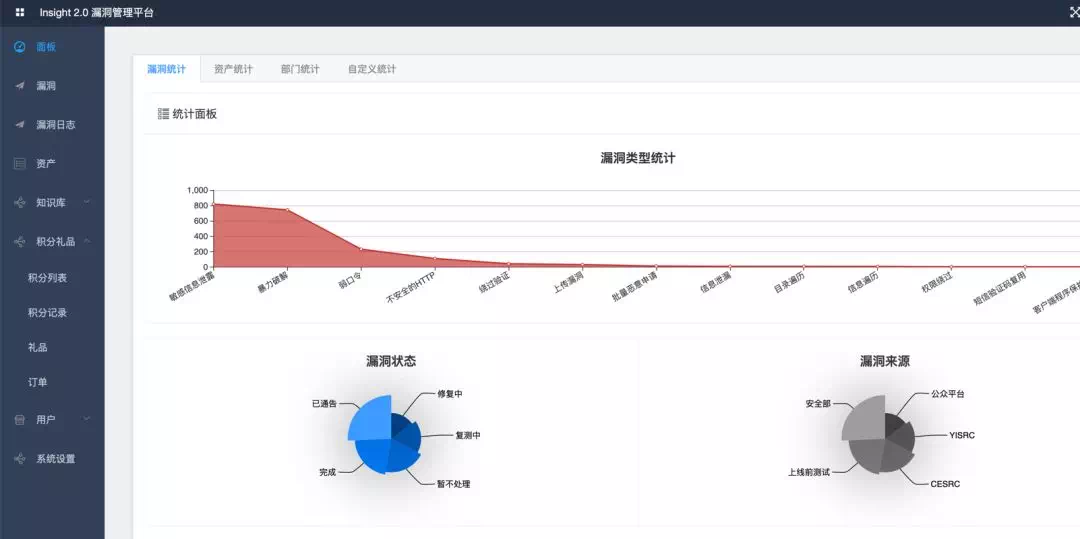The height and width of the screenshot is (539, 1080).
Task: Collapse the 积分礼品 submenu chevron
Action: click(87, 241)
